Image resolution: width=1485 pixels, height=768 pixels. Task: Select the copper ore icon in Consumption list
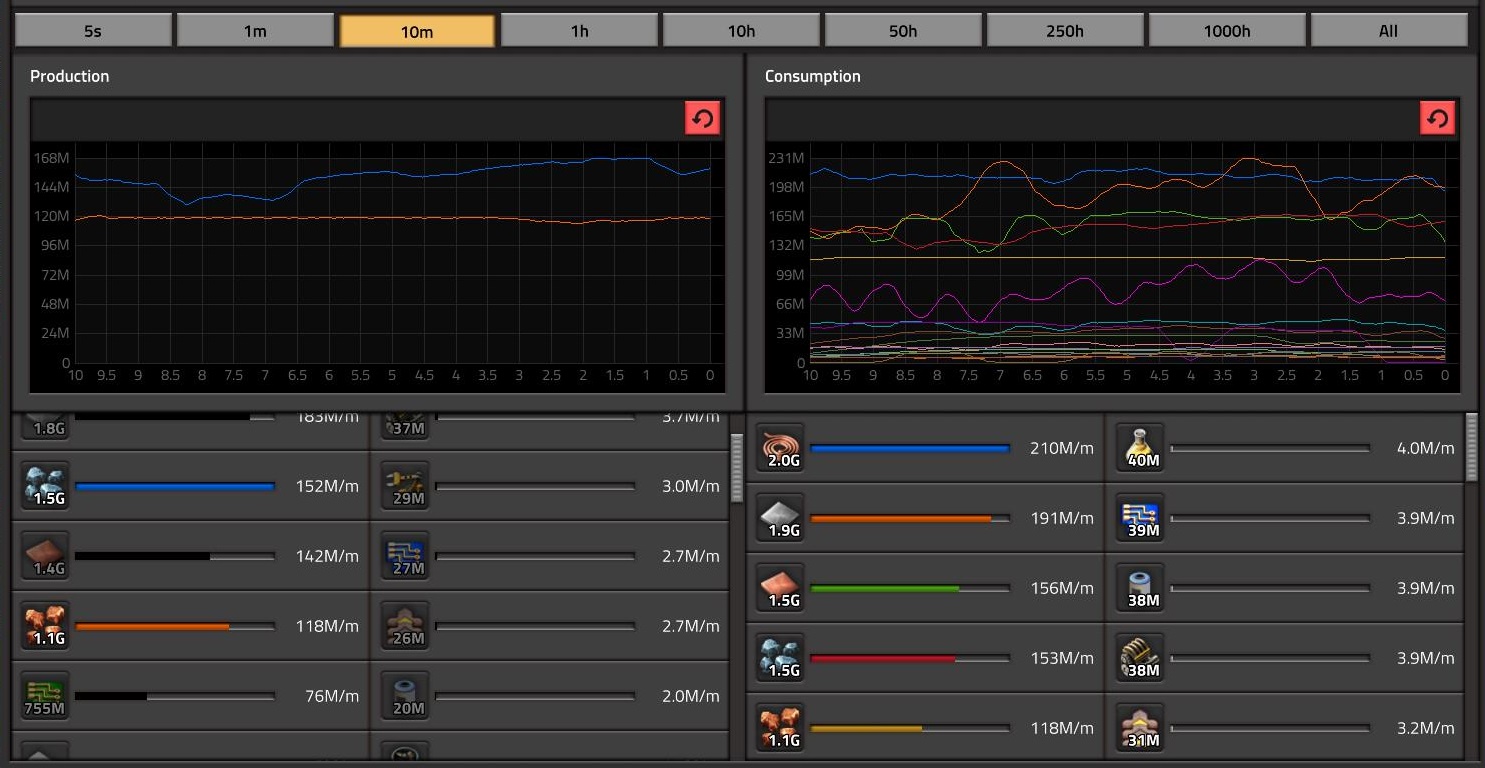click(x=781, y=728)
